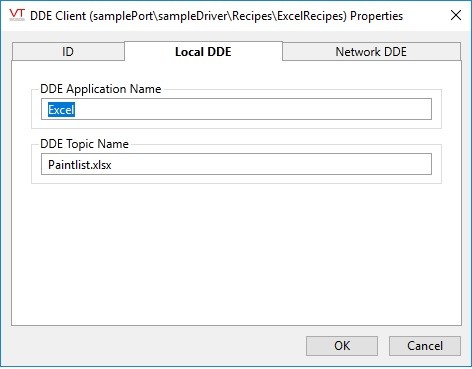Open the Network DDE tab
Screen dimensions: 472x369
click(x=371, y=52)
